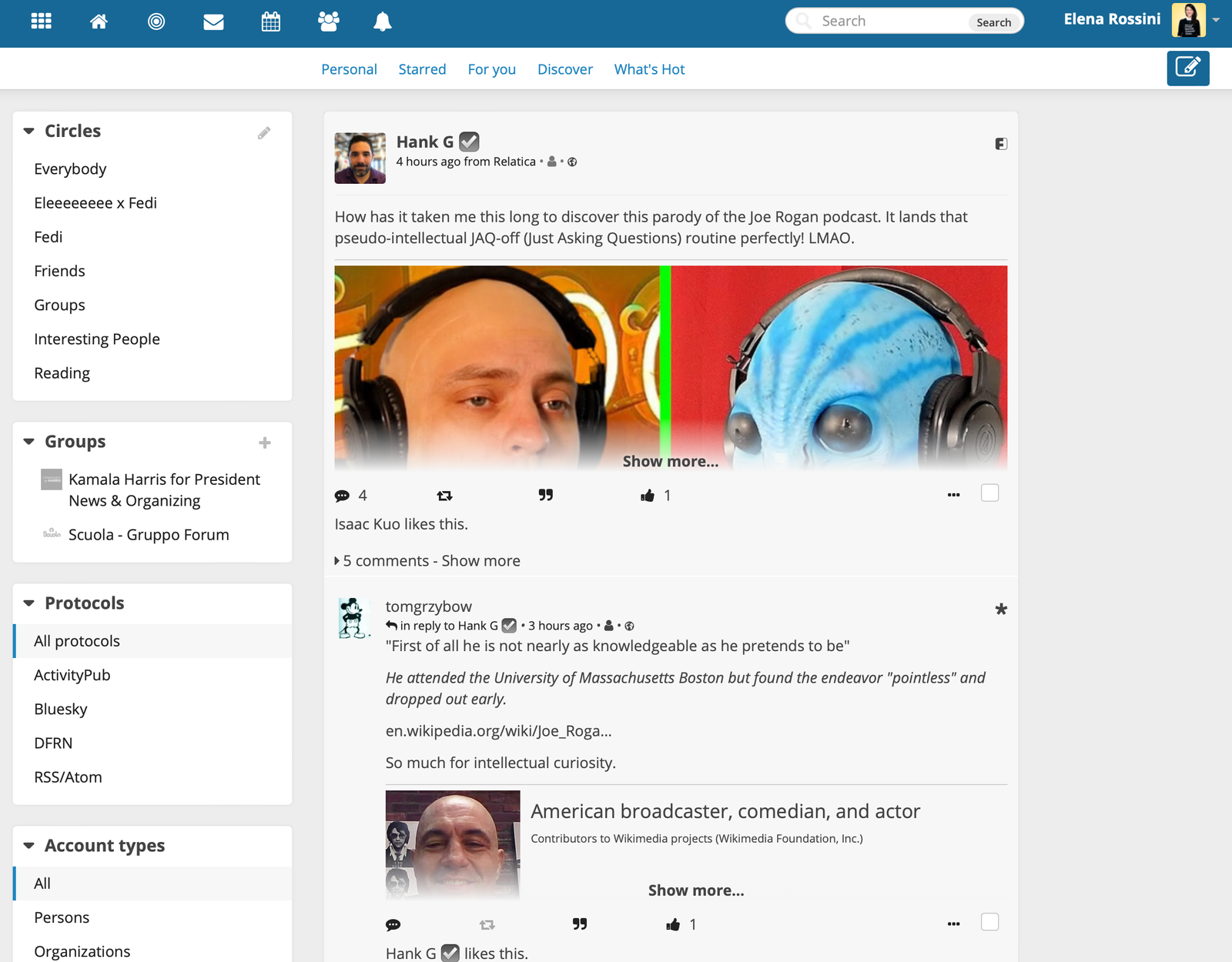The image size is (1232, 962).
Task: Open the calendar icon in navbar
Action: [270, 22]
